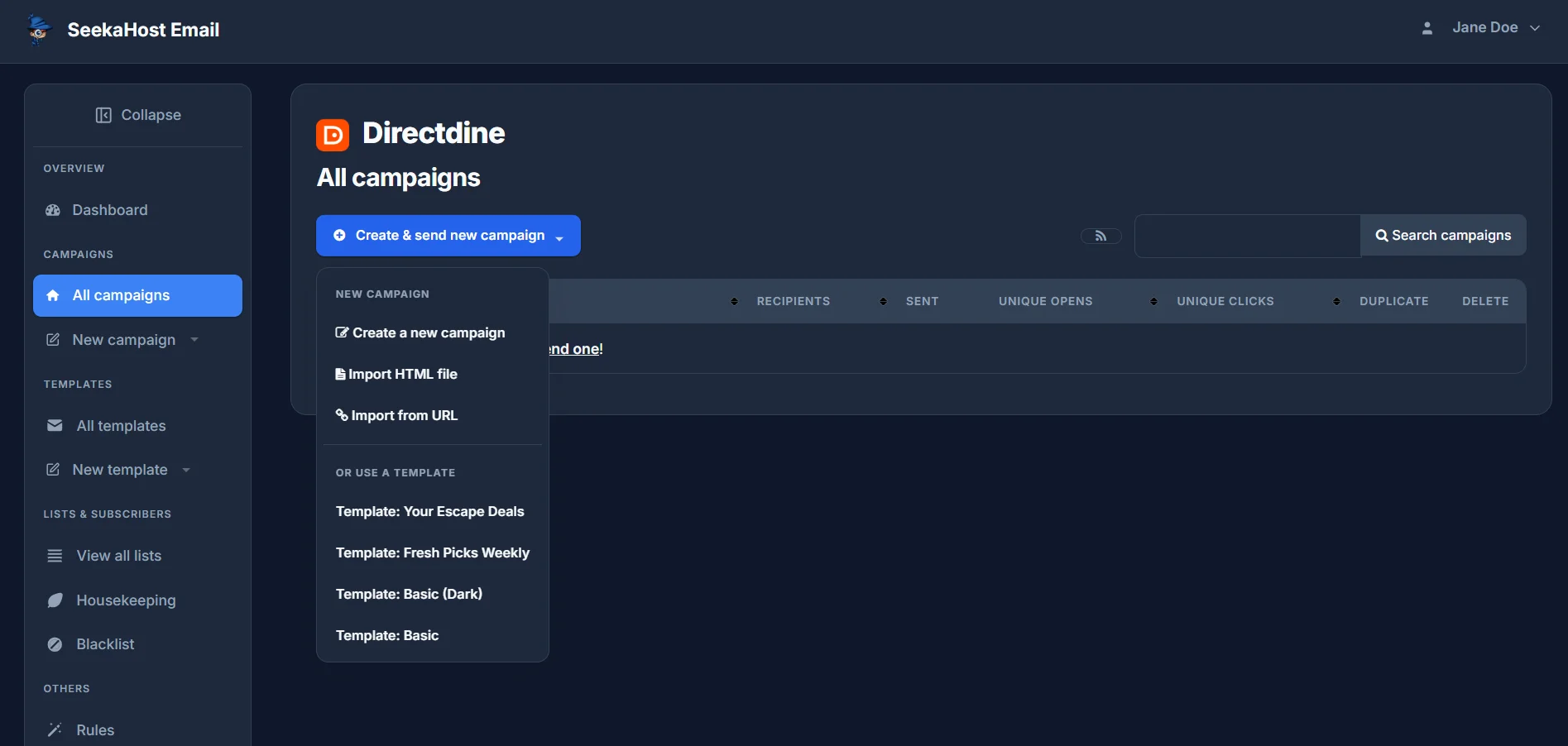Screen dimensions: 1568x746
Task: Open the All campaigns sidebar link
Action: click(137, 295)
